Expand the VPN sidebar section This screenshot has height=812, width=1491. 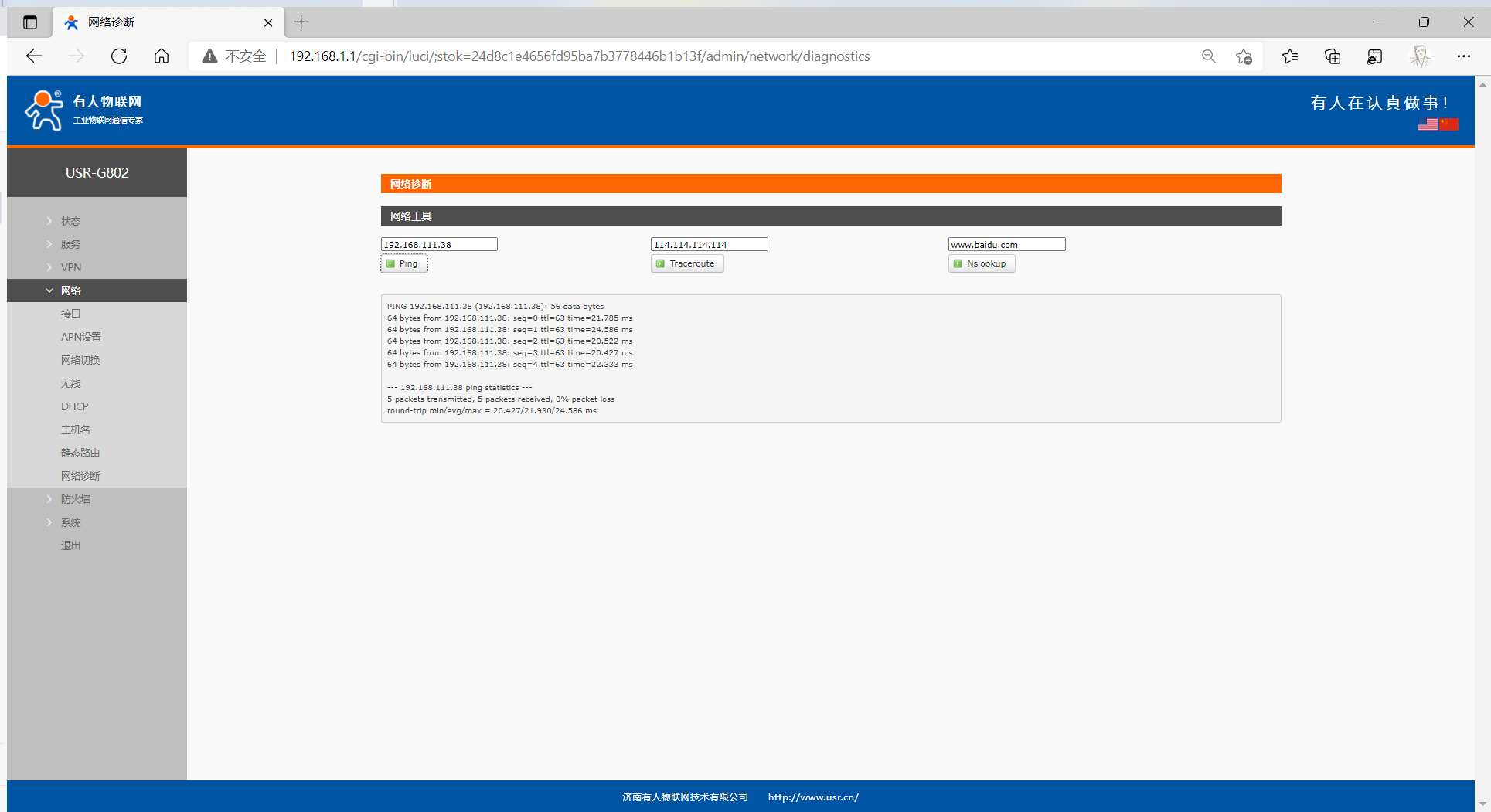pos(71,267)
